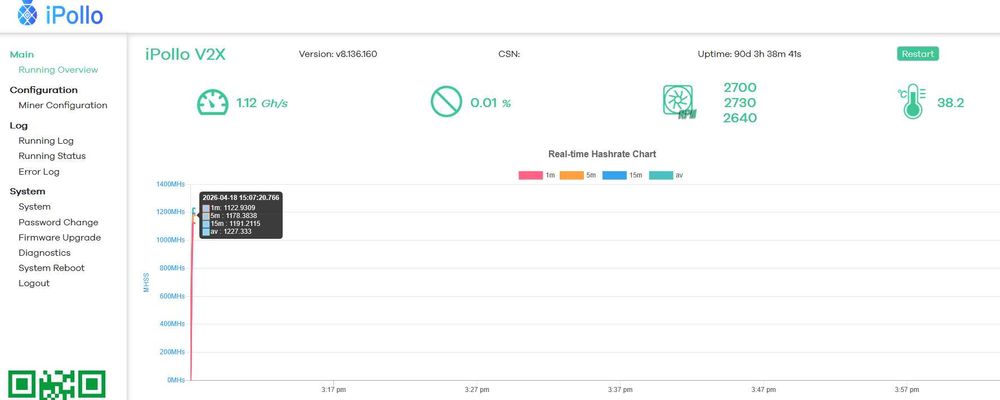Image resolution: width=1000 pixels, height=400 pixels.
Task: Click the bold System section header
Action: pos(27,191)
